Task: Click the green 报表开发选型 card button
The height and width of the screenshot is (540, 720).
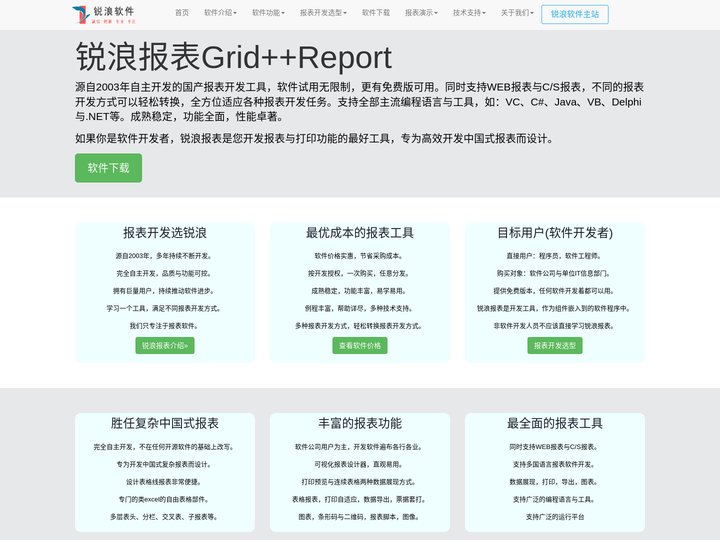Action: tap(555, 346)
